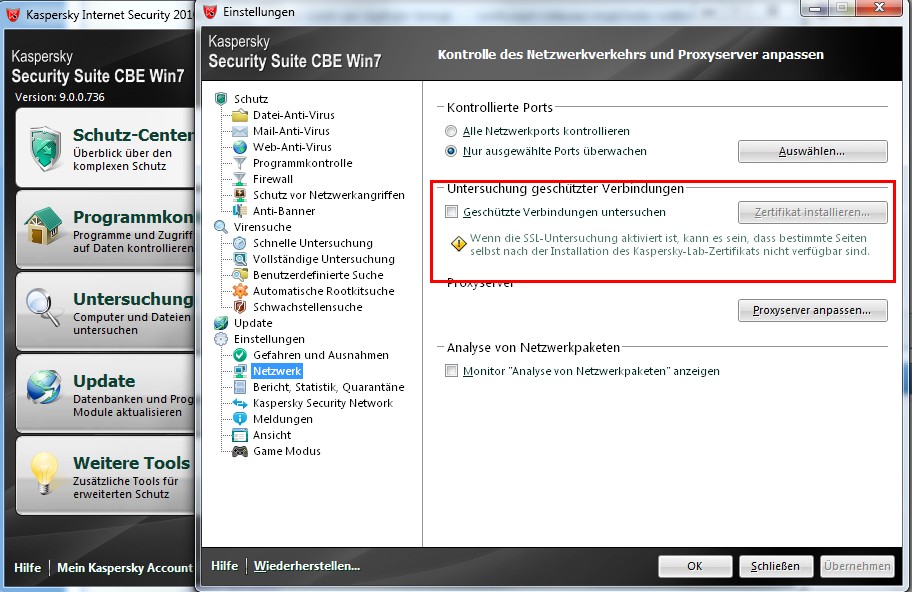Screen dimensions: 912x592
Task: Click Zertifikat installieren... button
Action: (x=813, y=212)
